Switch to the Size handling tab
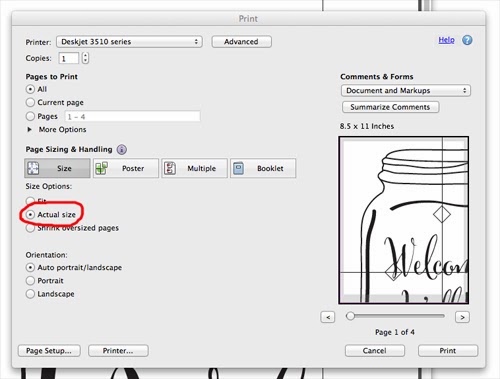Screen dimensions: 500x379 click(x=57, y=168)
